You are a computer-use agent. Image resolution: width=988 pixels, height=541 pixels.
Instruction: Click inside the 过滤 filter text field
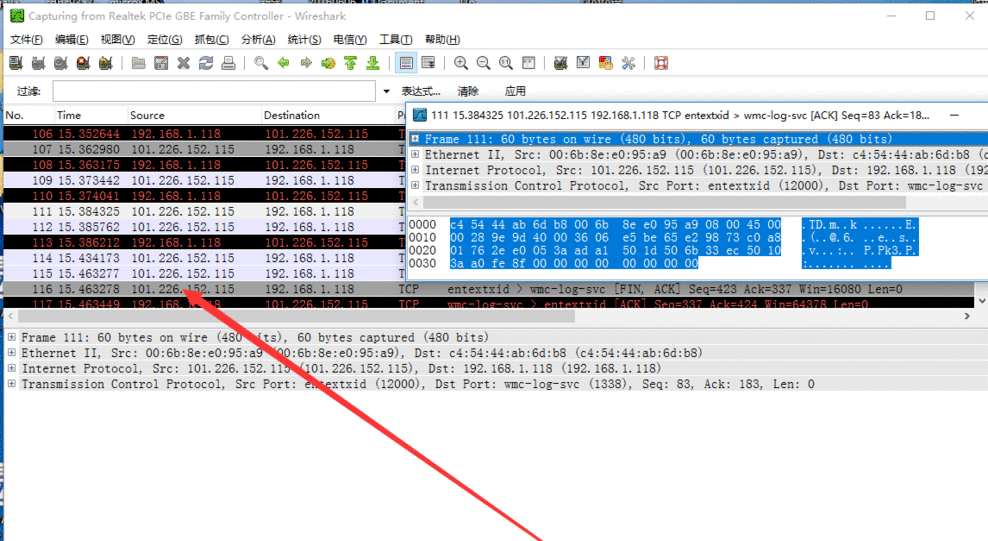[215, 91]
